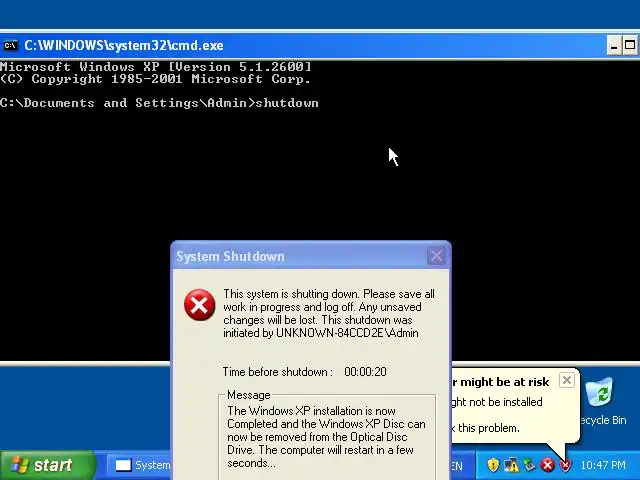The height and width of the screenshot is (480, 640).
Task: Click the Safely Remove Hardware tray icon
Action: tap(529, 464)
